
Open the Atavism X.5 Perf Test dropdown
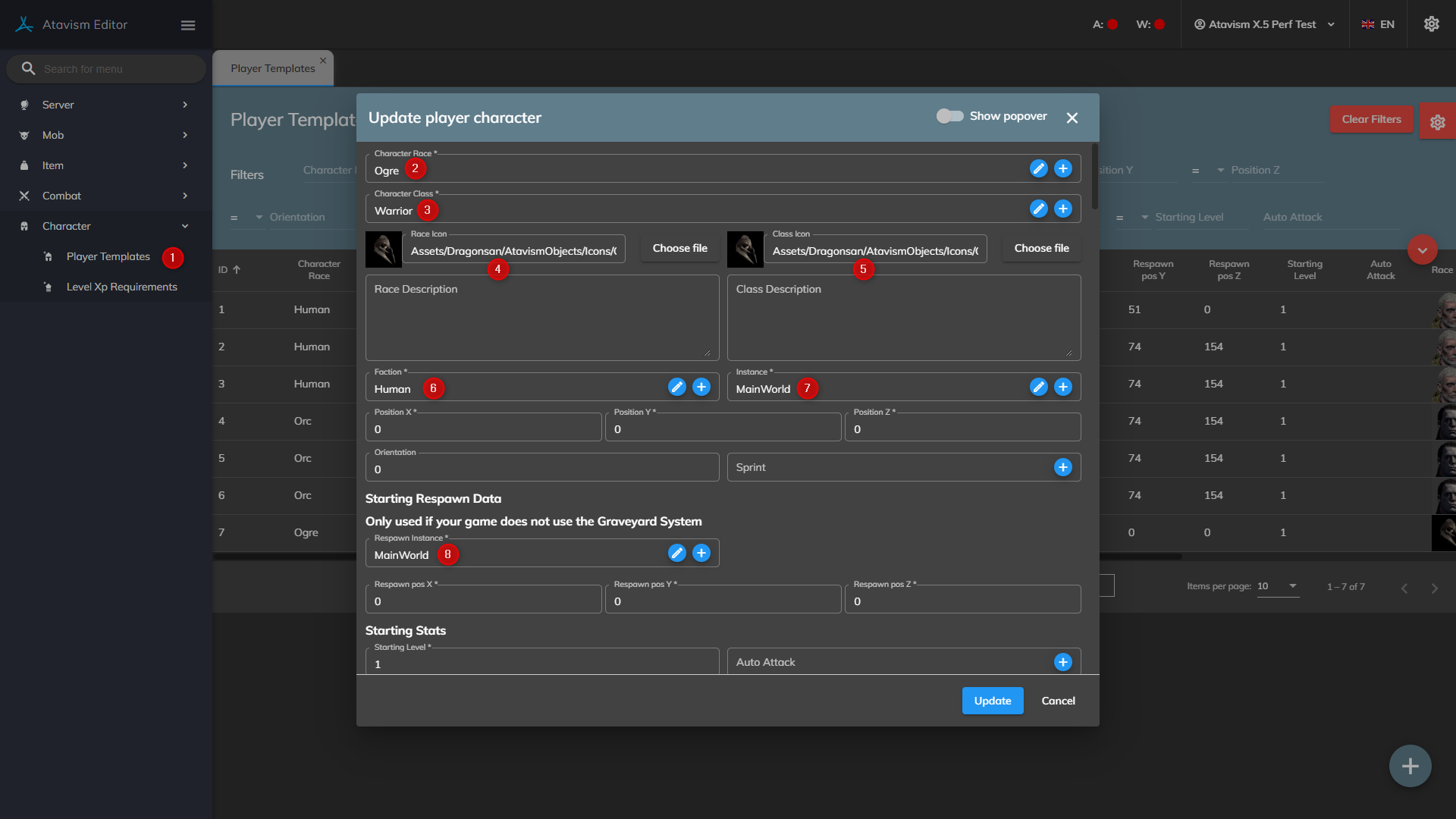tap(1264, 24)
